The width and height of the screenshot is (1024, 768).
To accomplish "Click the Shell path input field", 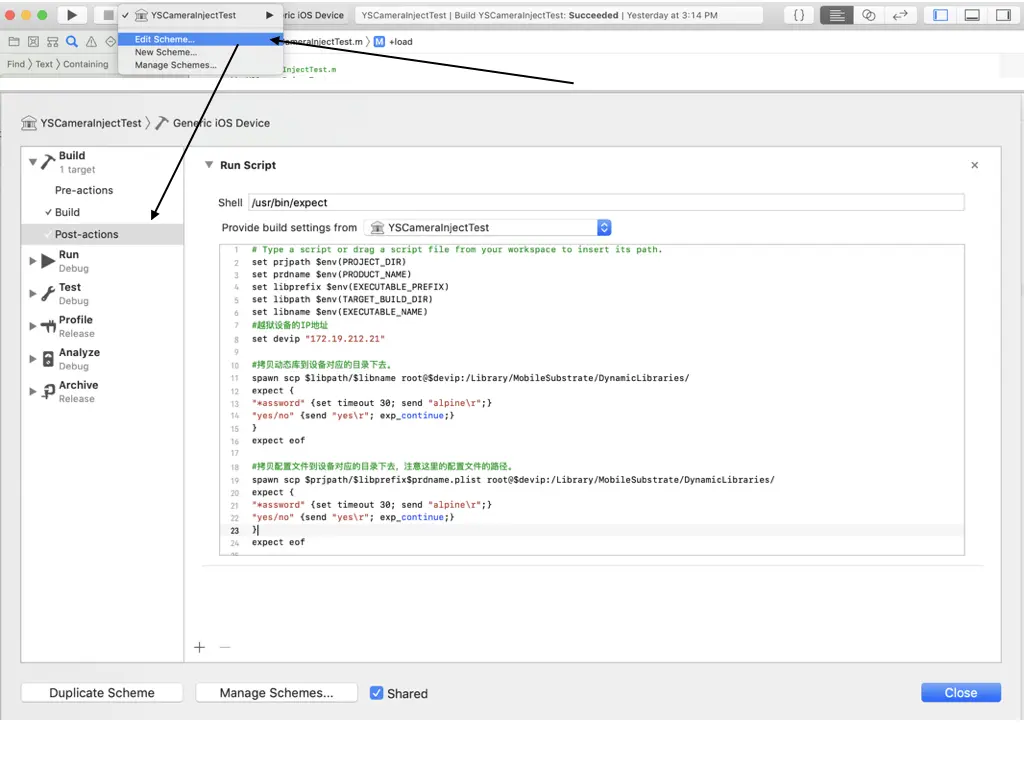I will 606,202.
